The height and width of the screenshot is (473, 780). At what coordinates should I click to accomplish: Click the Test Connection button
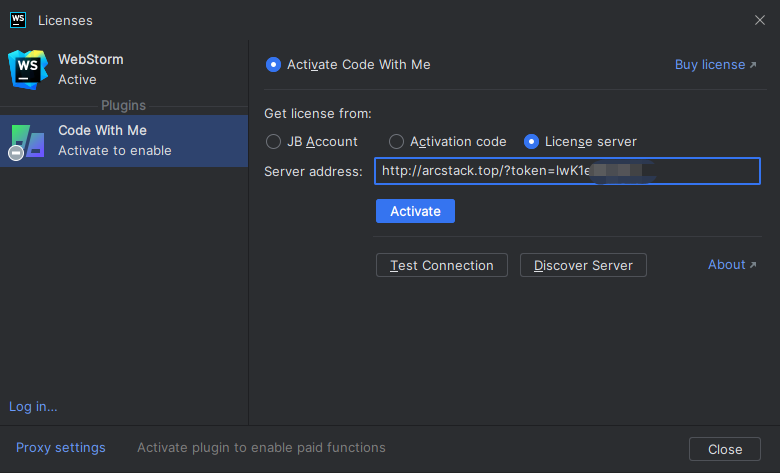pos(442,265)
